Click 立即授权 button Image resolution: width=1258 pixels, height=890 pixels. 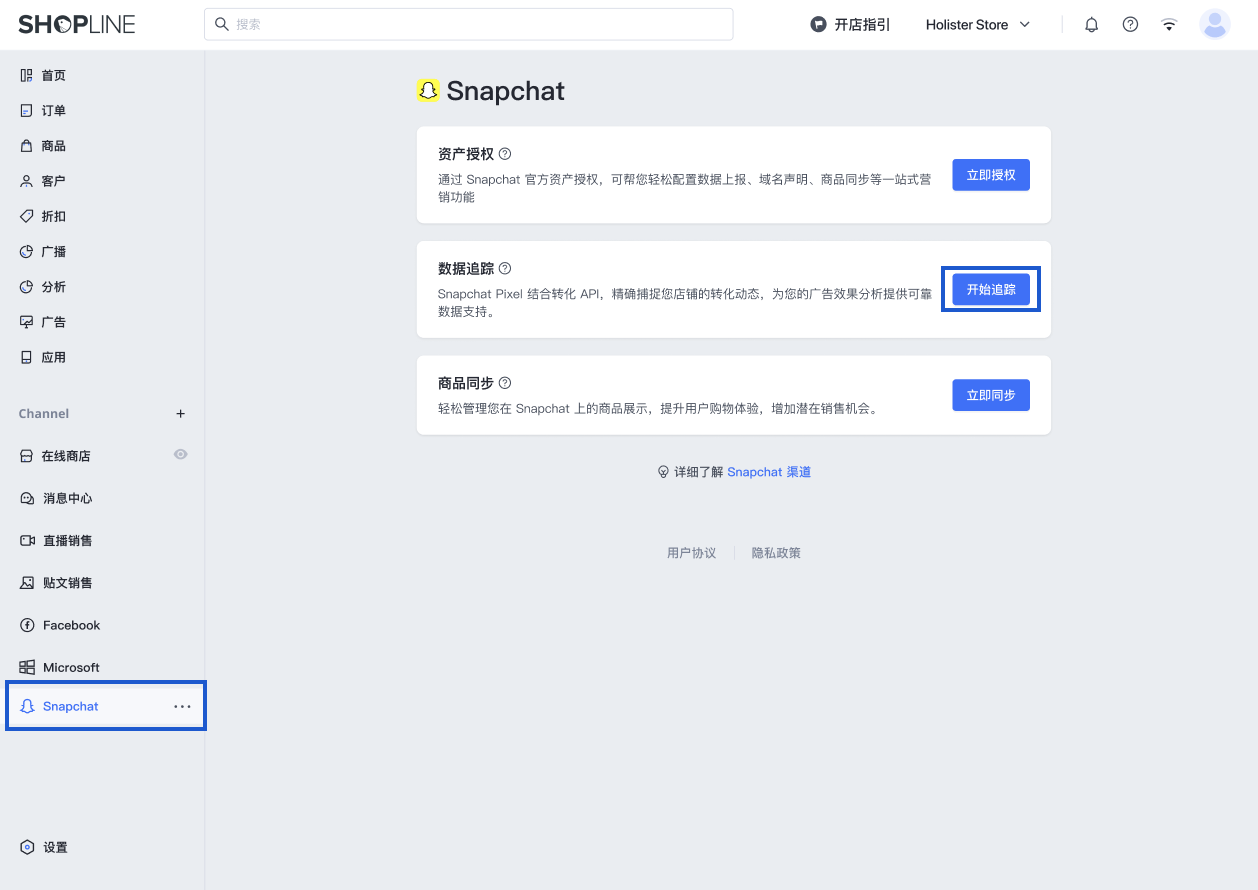pyautogui.click(x=991, y=175)
